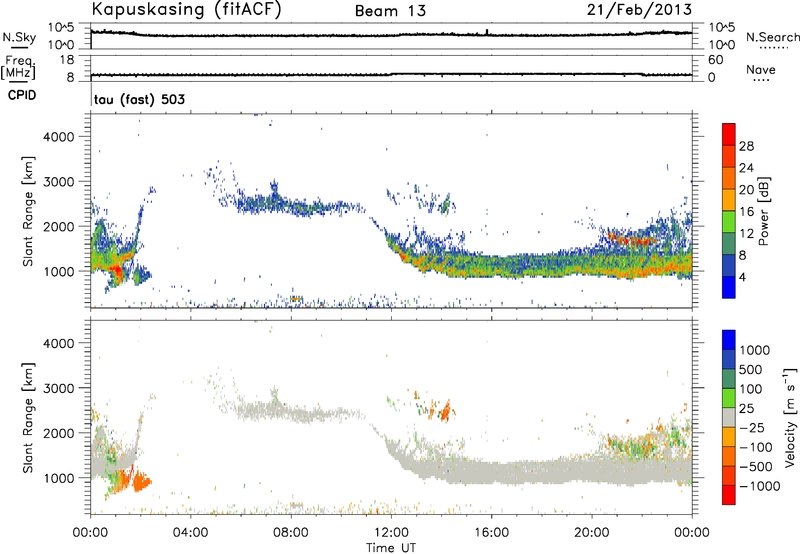Screen dimensions: 800x554
Task: Click the 'CPID' row label
Action: coord(22,95)
